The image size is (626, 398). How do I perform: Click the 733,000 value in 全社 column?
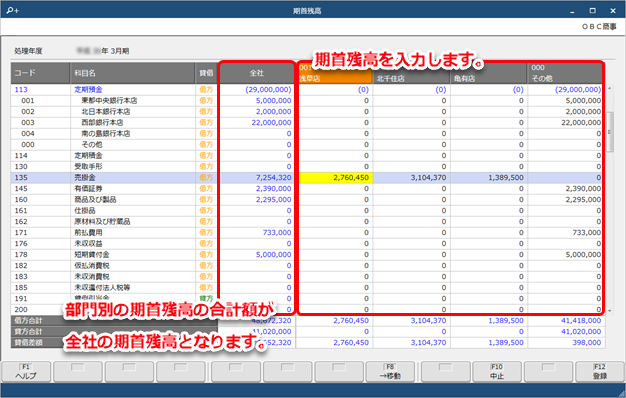coord(277,232)
